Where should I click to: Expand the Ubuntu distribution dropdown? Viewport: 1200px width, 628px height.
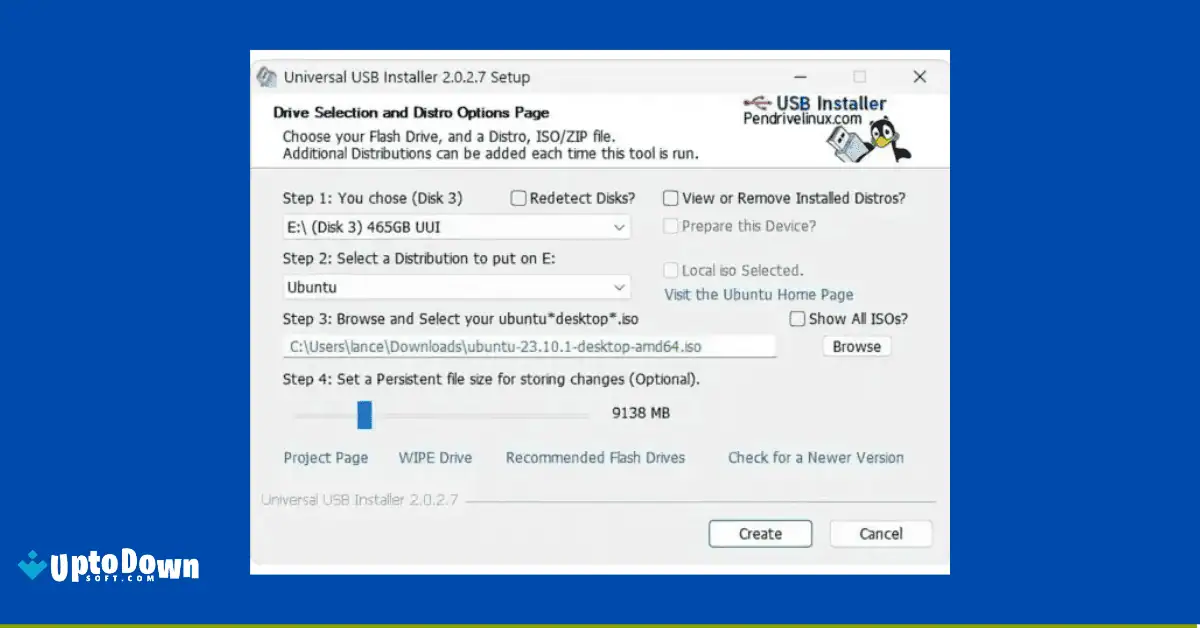click(x=621, y=287)
